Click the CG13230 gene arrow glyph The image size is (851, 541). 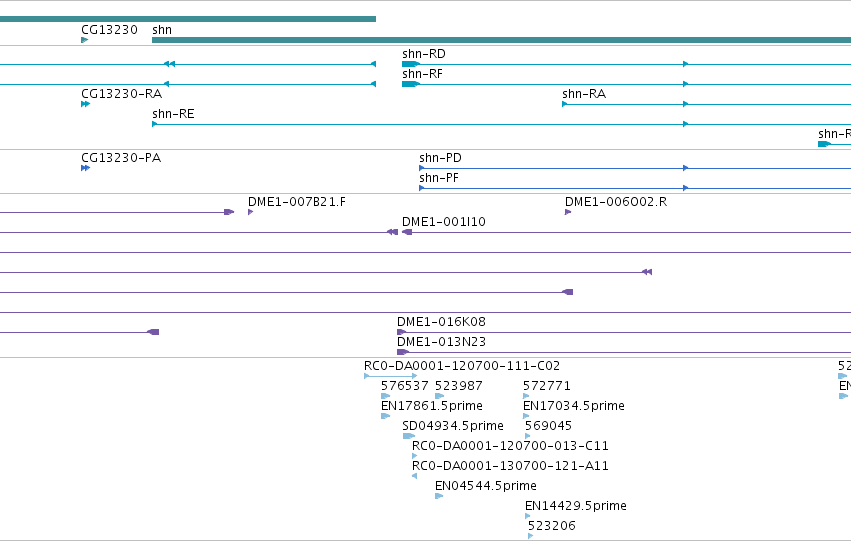click(85, 40)
